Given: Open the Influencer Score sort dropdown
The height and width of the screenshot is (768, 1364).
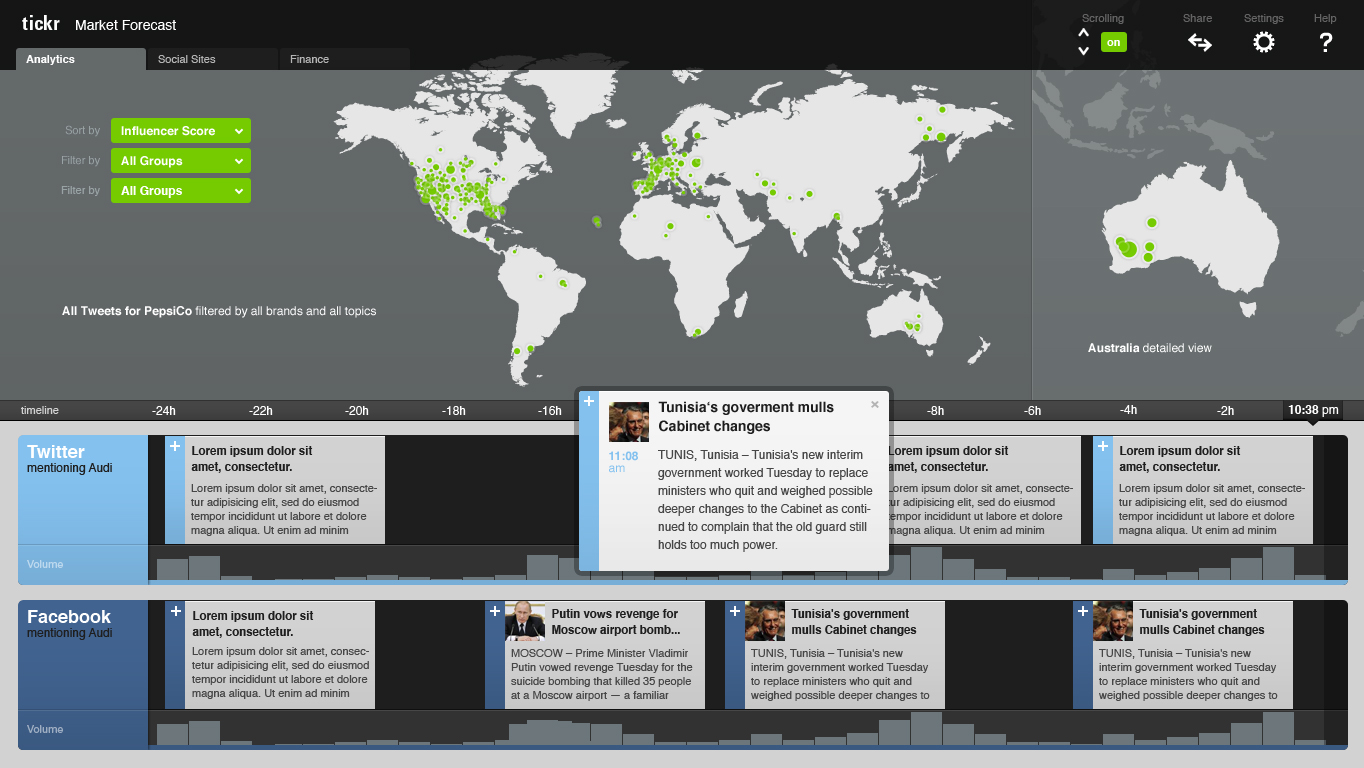Looking at the screenshot, I should point(181,131).
